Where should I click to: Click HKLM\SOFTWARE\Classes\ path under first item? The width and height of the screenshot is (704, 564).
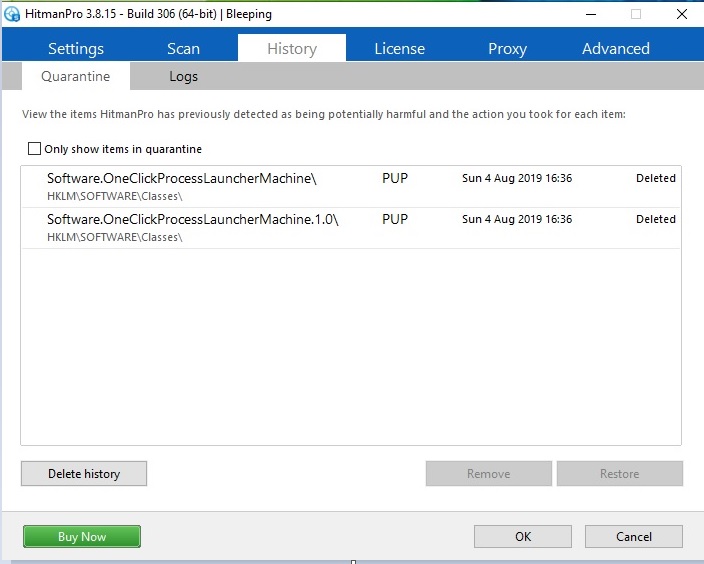tap(114, 196)
